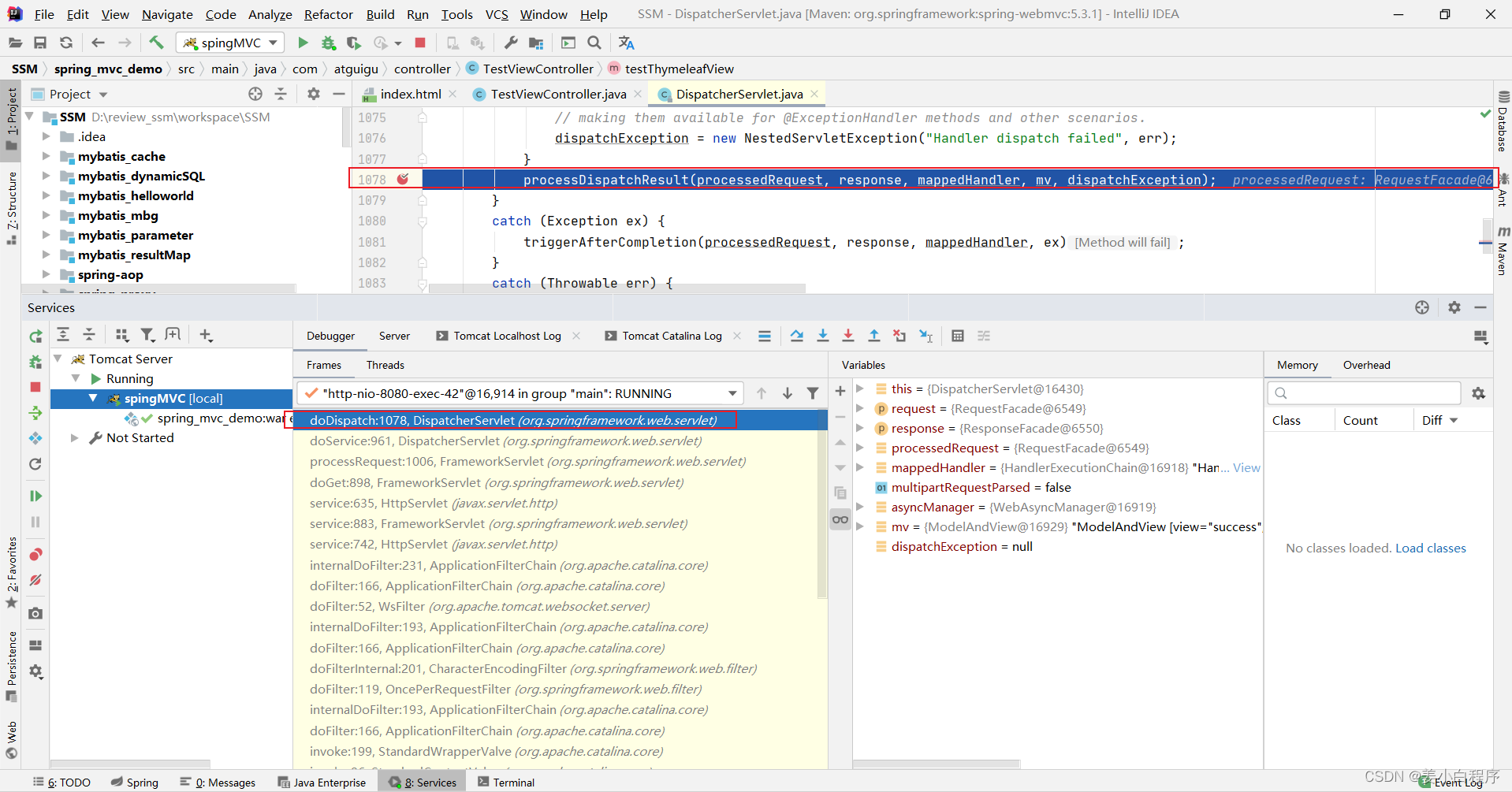Click the View link beside mappedHandler
1512x792 pixels.
pos(1246,467)
